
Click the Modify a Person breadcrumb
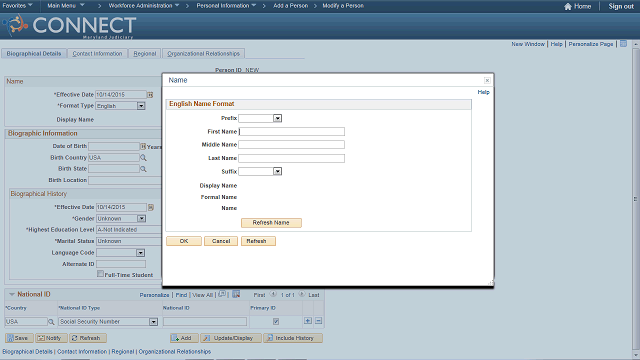(343, 6)
